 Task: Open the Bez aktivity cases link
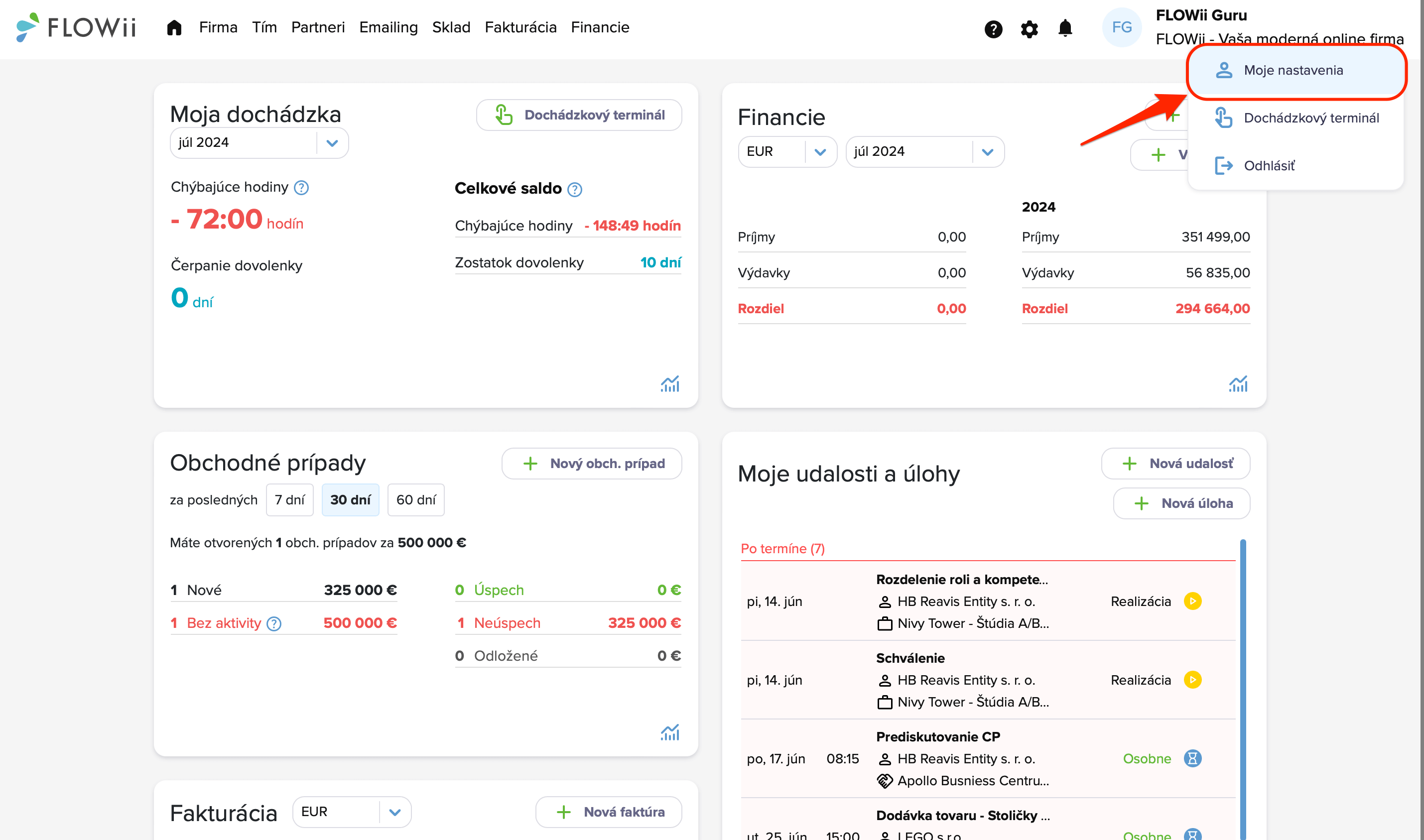click(x=284, y=622)
